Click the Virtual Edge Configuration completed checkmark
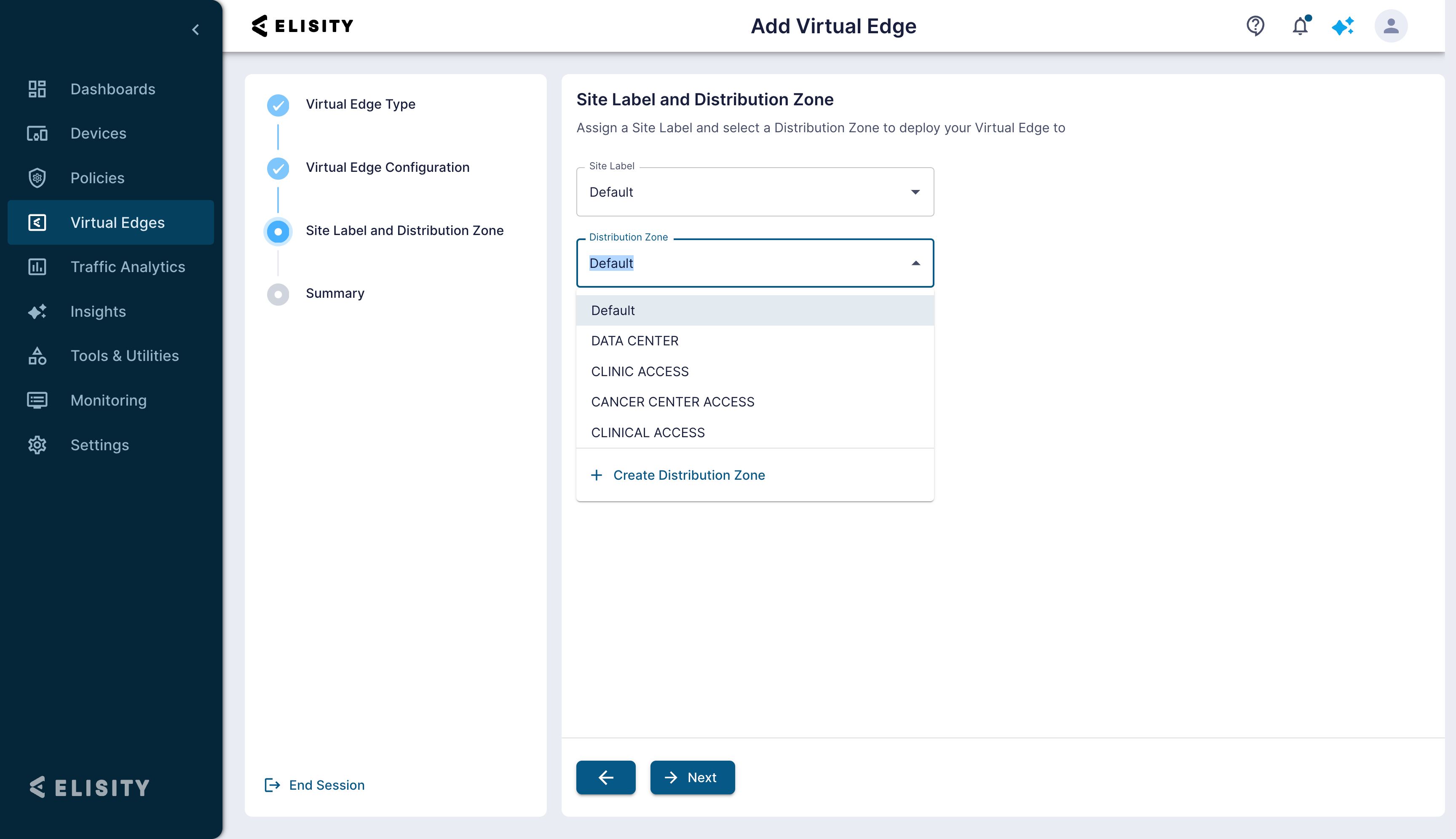This screenshot has width=1456, height=839. (278, 168)
